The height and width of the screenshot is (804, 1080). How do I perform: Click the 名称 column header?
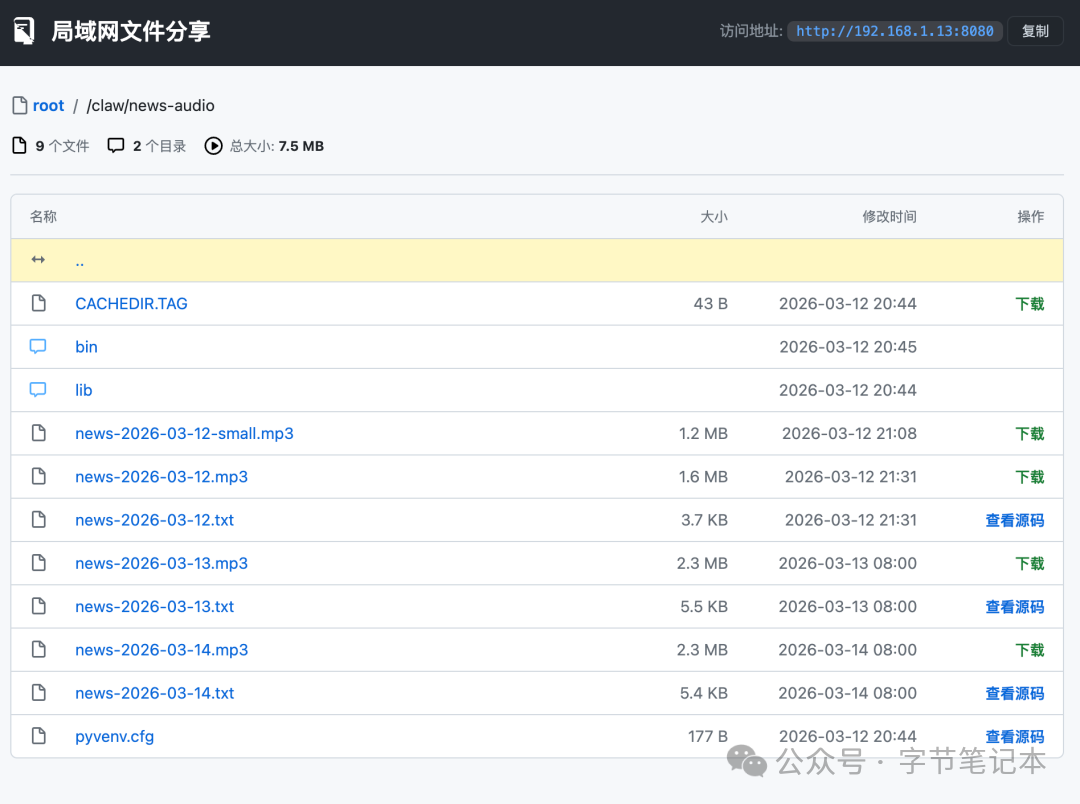pyautogui.click(x=43, y=217)
